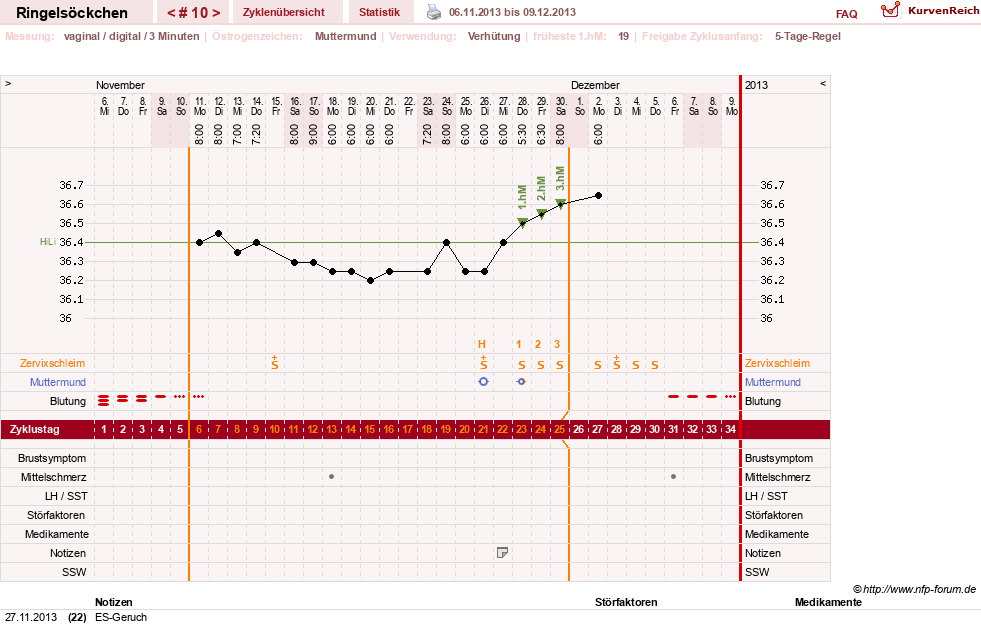Click the Muttermund circle on 28 November
Viewport: 981px width, 641px height.
521,381
